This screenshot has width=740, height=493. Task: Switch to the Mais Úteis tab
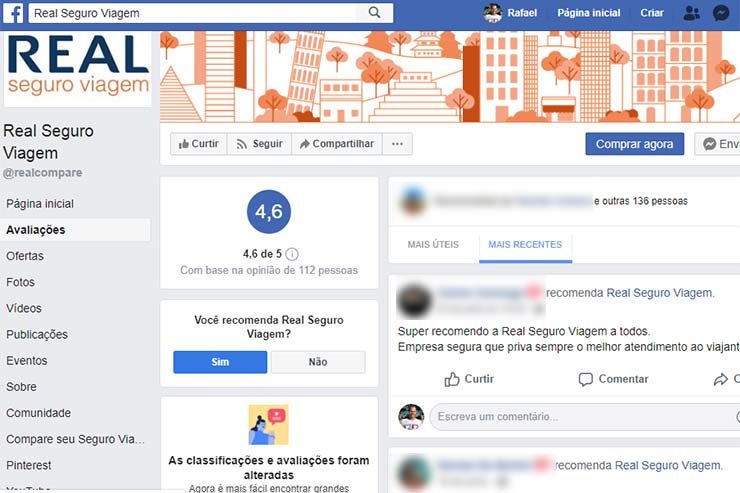pos(433,244)
